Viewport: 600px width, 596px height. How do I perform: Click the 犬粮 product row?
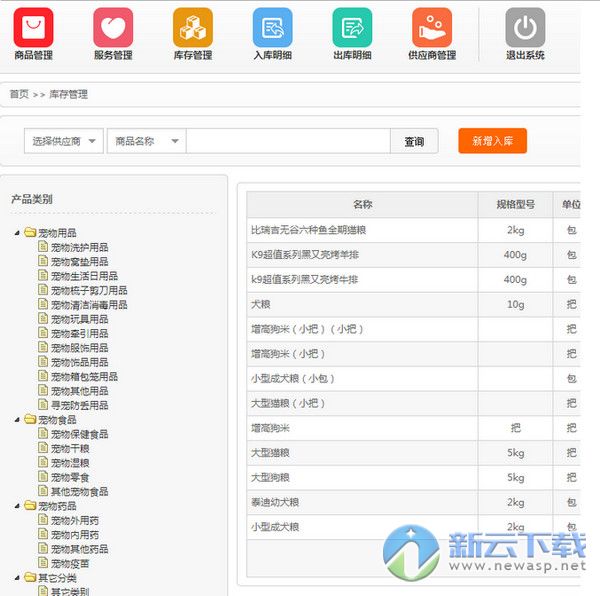(414, 305)
